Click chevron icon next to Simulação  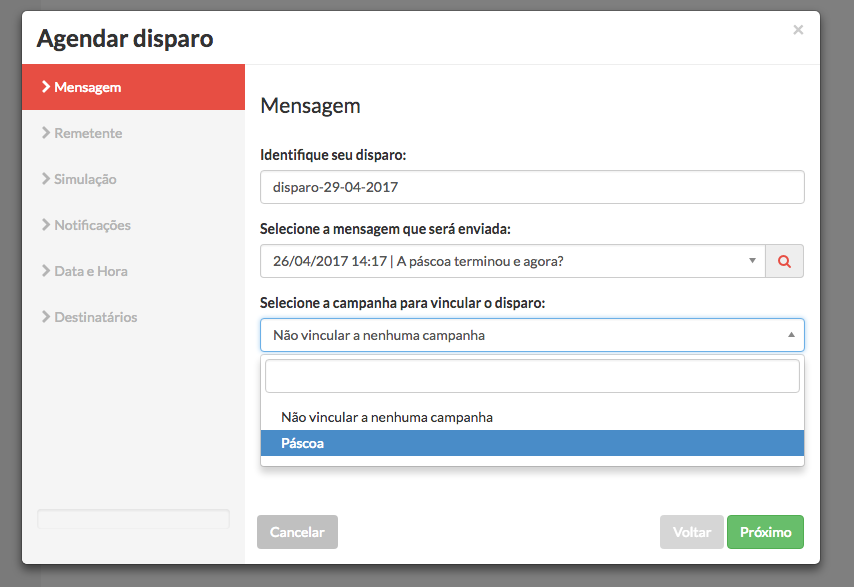tap(46, 179)
